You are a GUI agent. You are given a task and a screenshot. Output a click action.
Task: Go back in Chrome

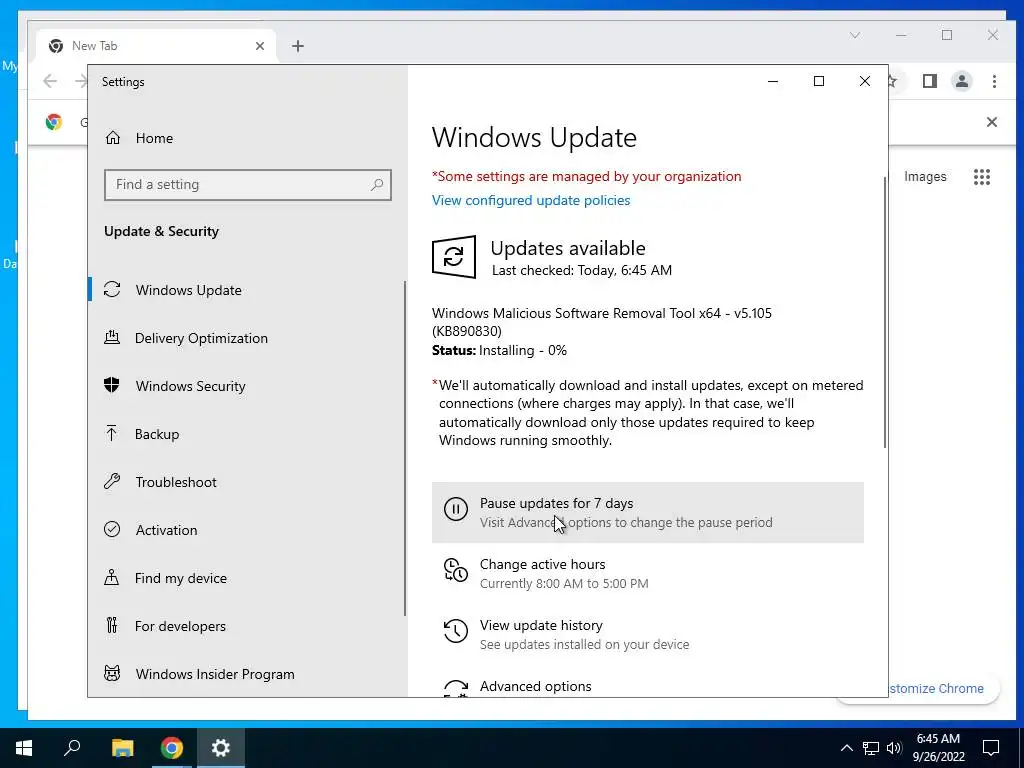tap(50, 81)
